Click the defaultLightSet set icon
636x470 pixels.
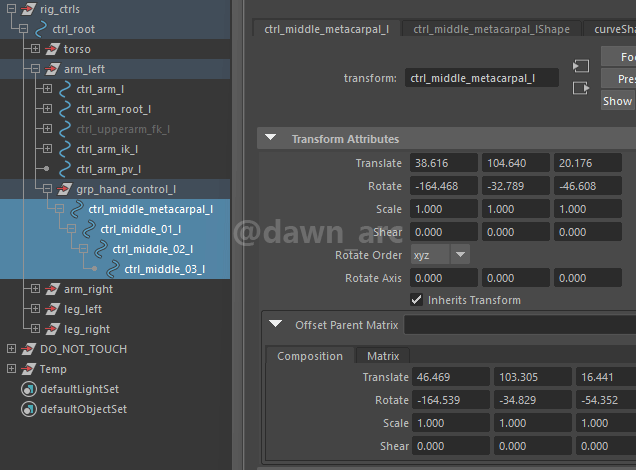click(x=29, y=389)
